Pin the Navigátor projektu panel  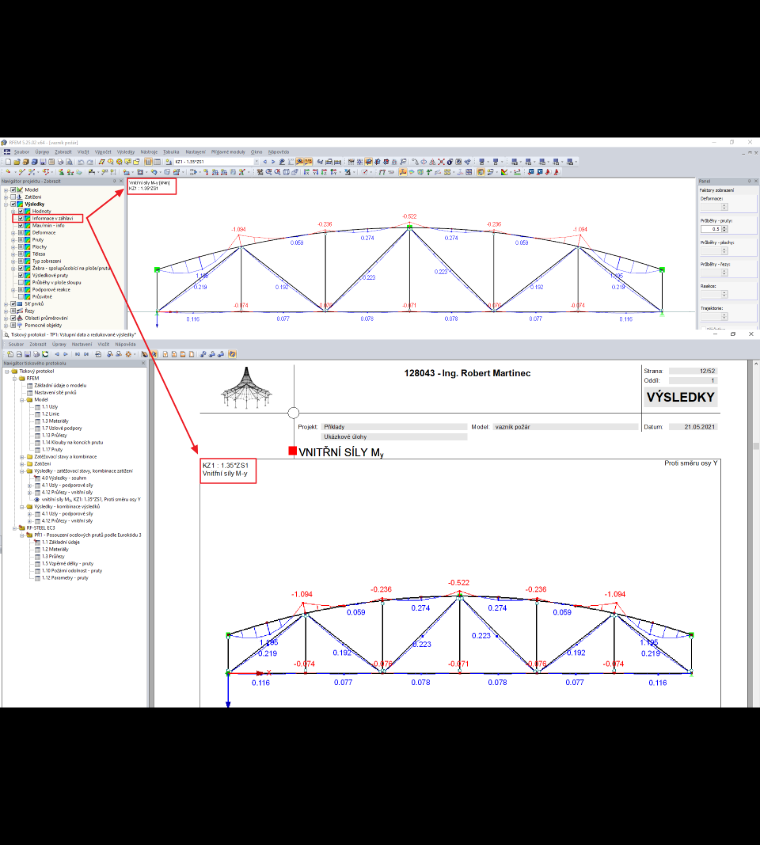114,181
